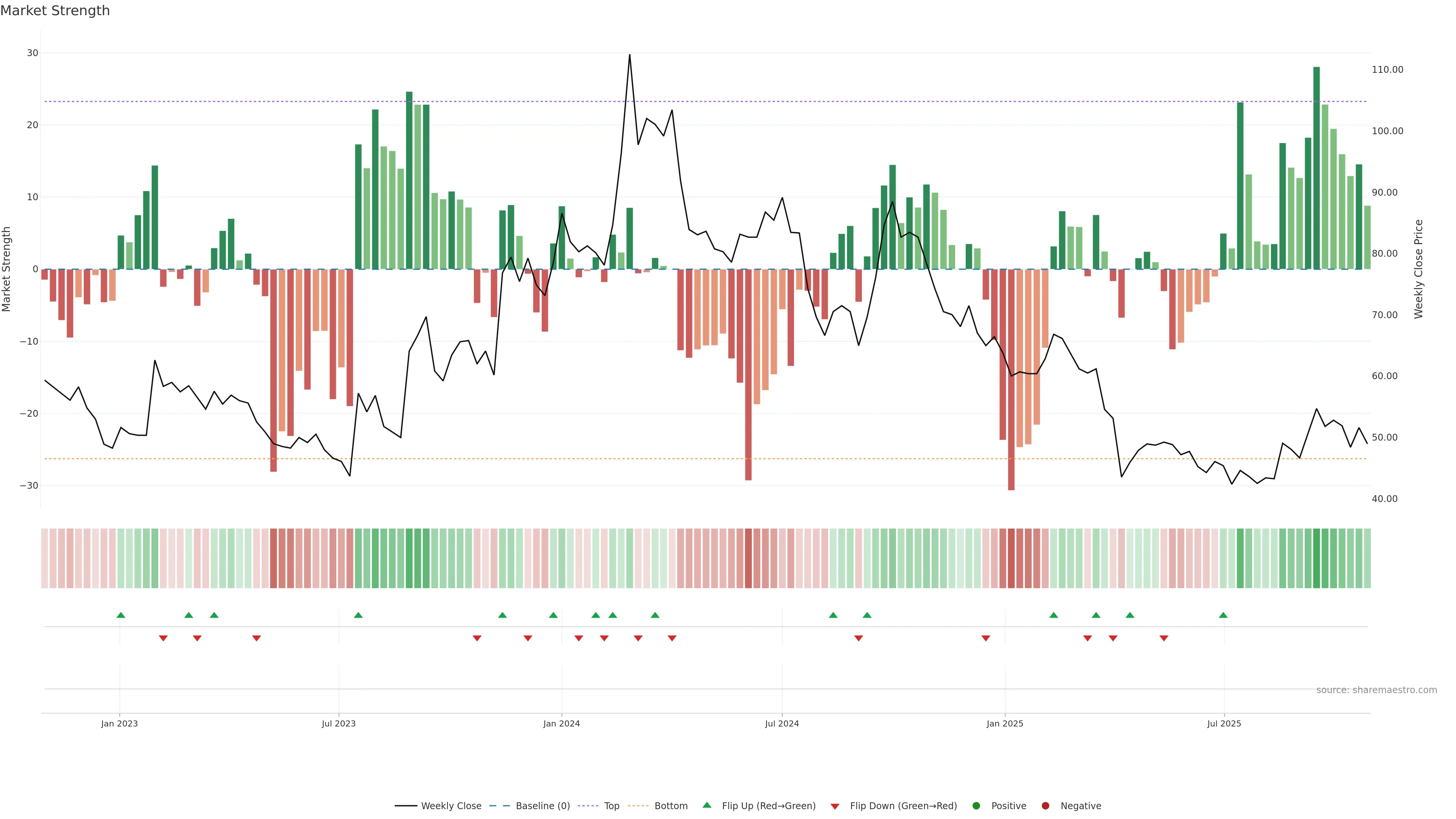1456x819 pixels.
Task: Hide the Baseline (0) series via legend
Action: point(499,805)
